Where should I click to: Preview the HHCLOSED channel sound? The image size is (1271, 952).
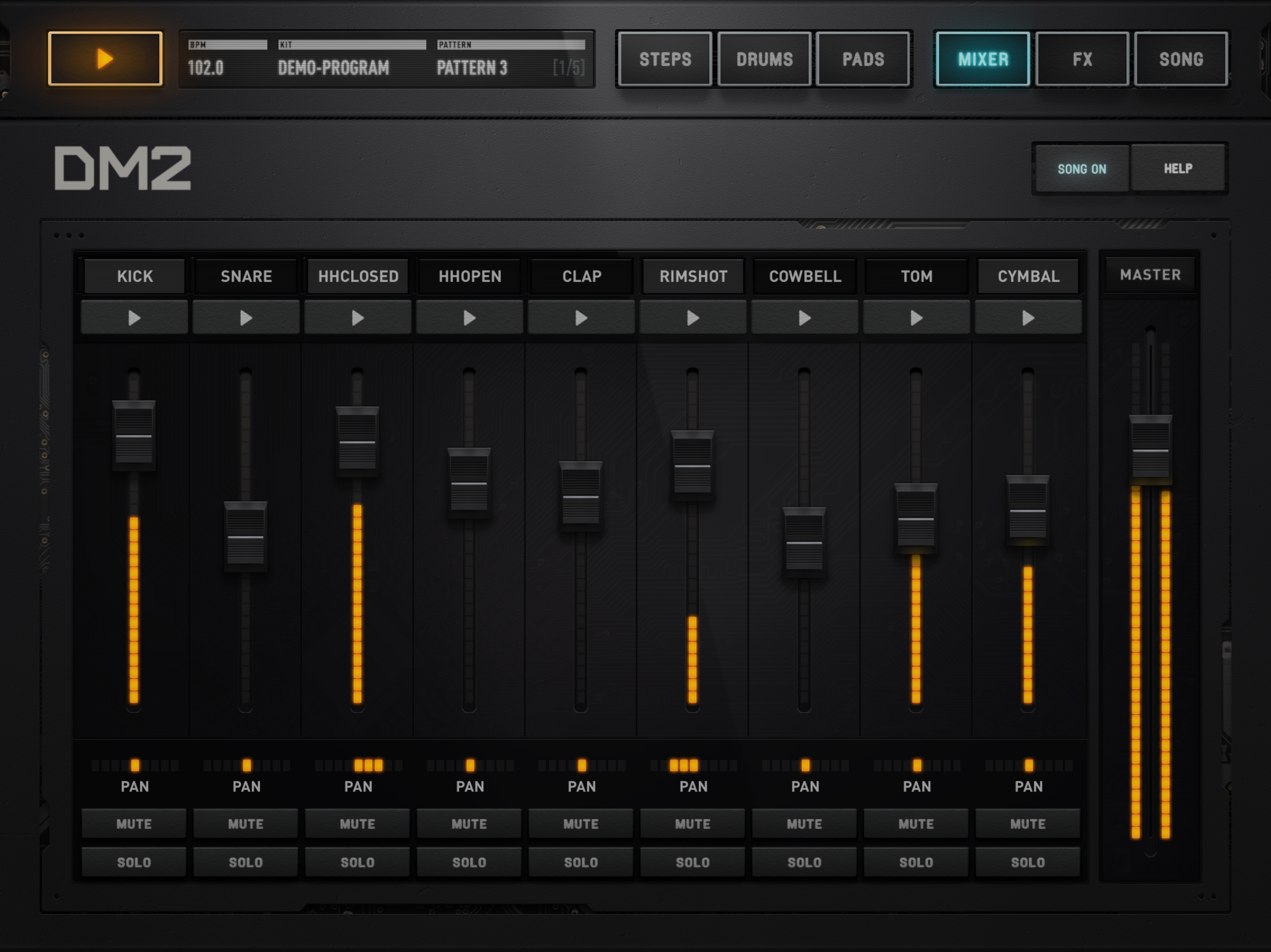358,318
